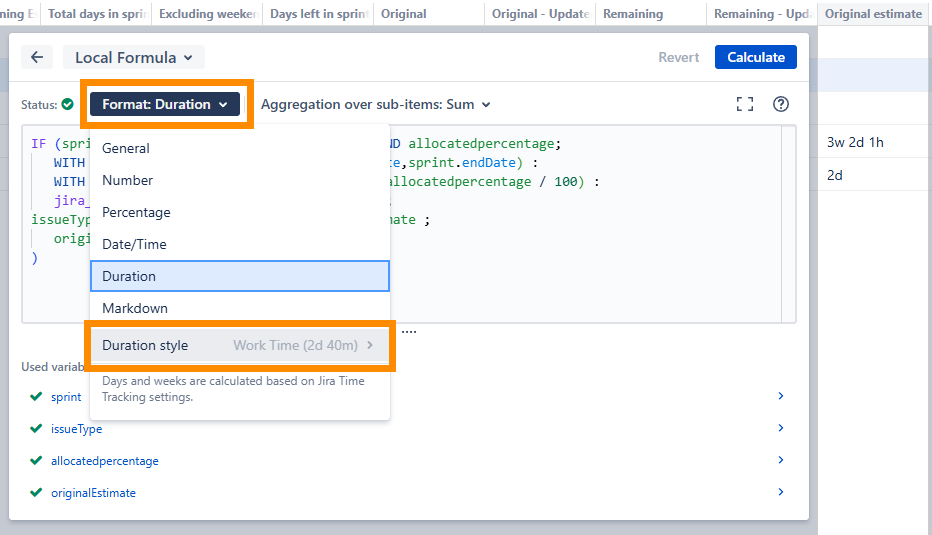Select the General format option
Image resolution: width=932 pixels, height=535 pixels.
pyautogui.click(x=240, y=148)
